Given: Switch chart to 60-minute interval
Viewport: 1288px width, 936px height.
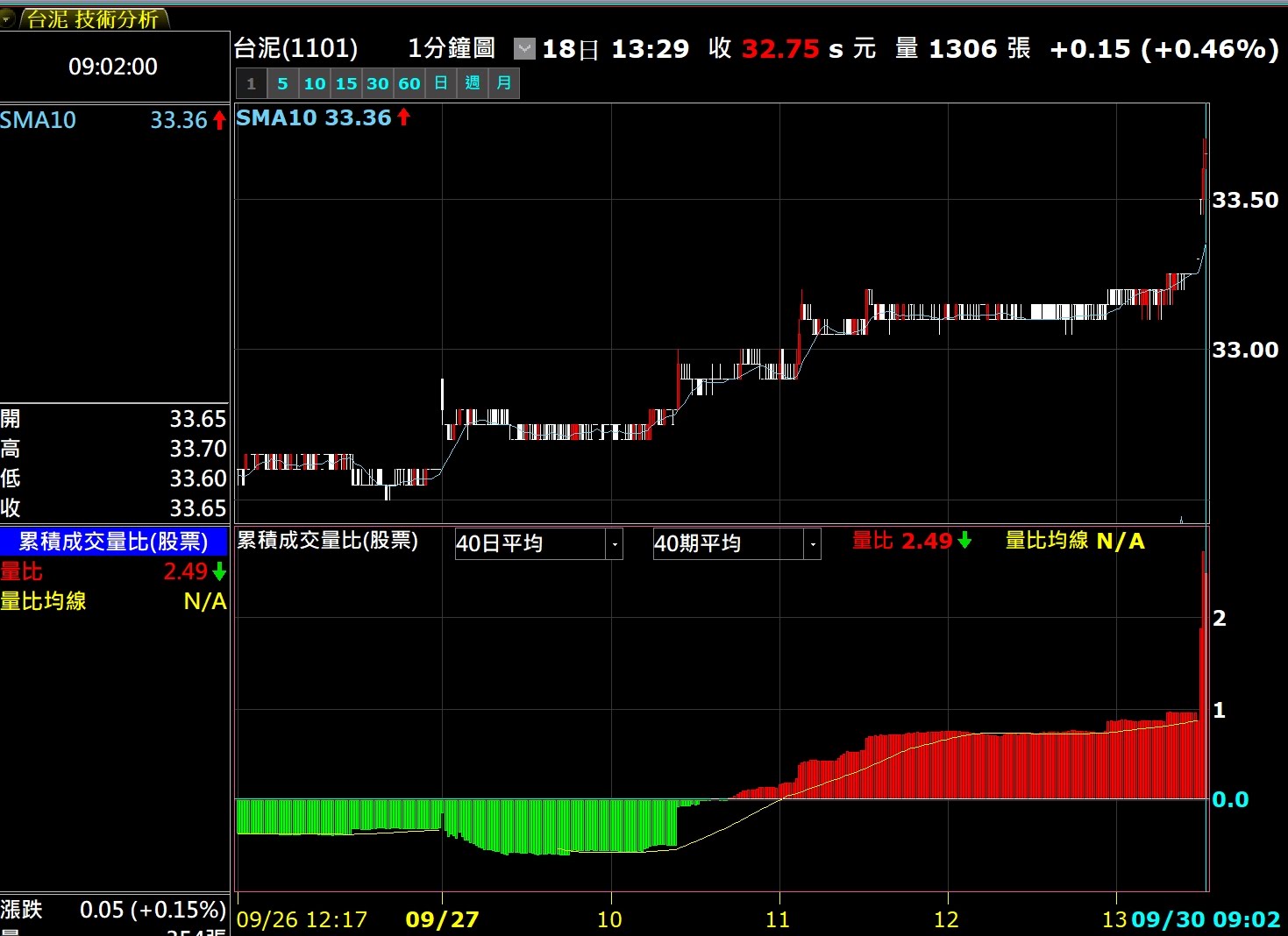Looking at the screenshot, I should pos(409,84).
